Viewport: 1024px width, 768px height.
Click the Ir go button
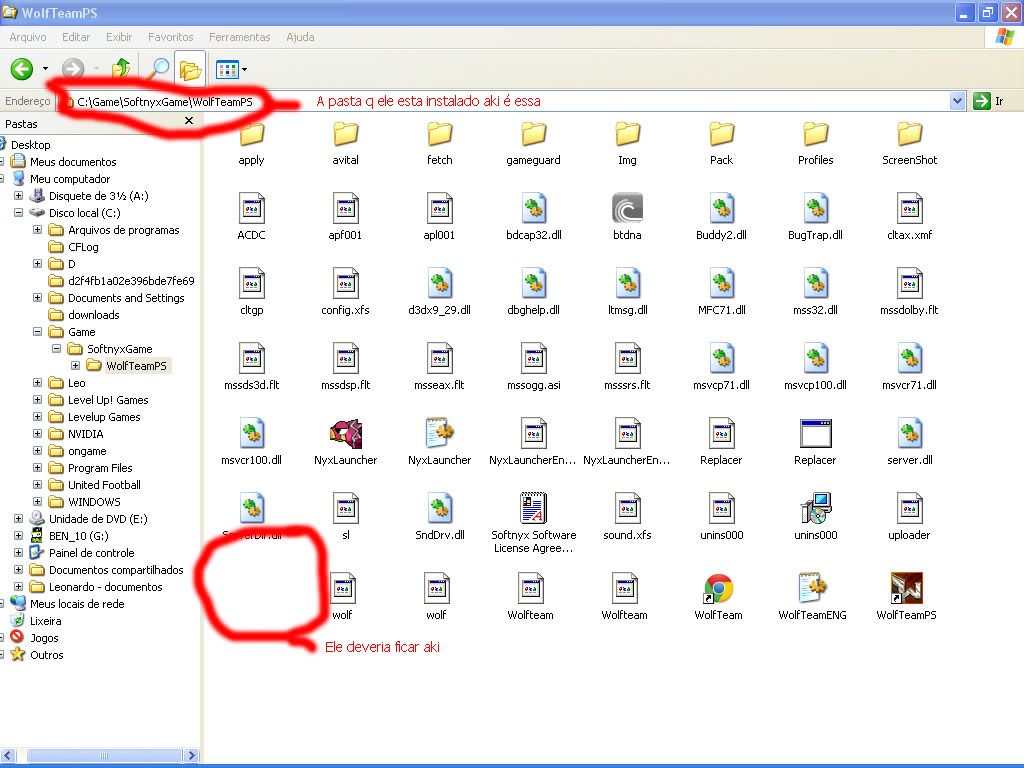click(989, 101)
